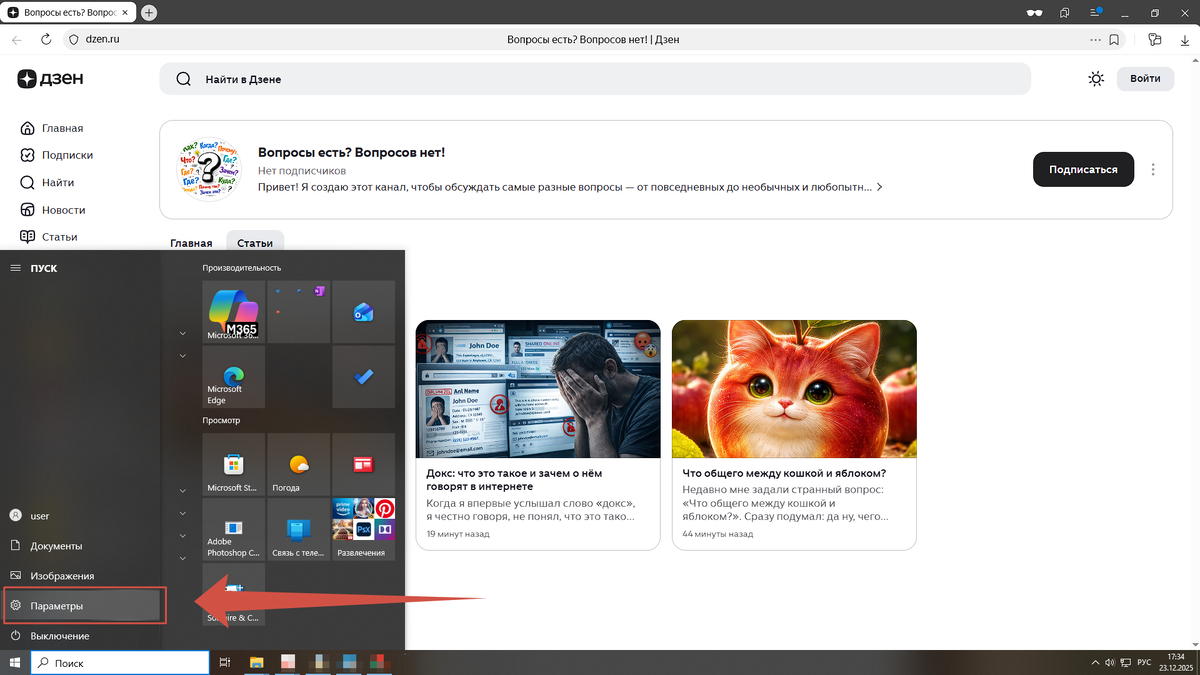Viewport: 1200px width, 675px height.
Task: Open File Explorer from the taskbar
Action: (x=256, y=663)
